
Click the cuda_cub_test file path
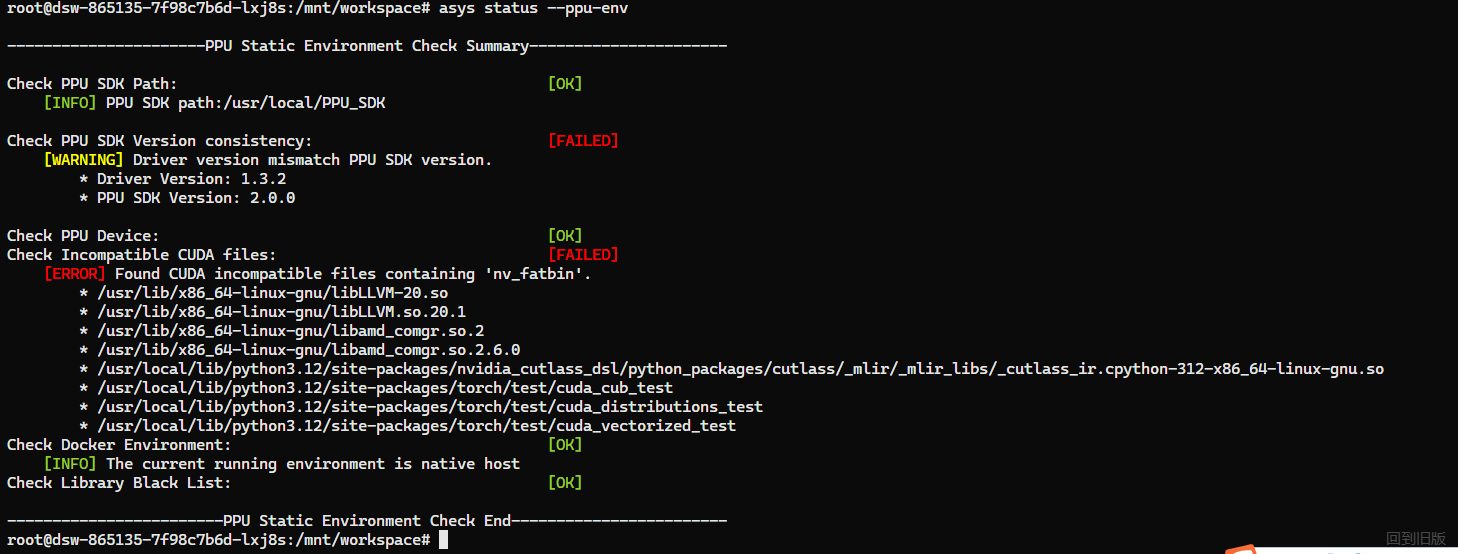tap(385, 388)
